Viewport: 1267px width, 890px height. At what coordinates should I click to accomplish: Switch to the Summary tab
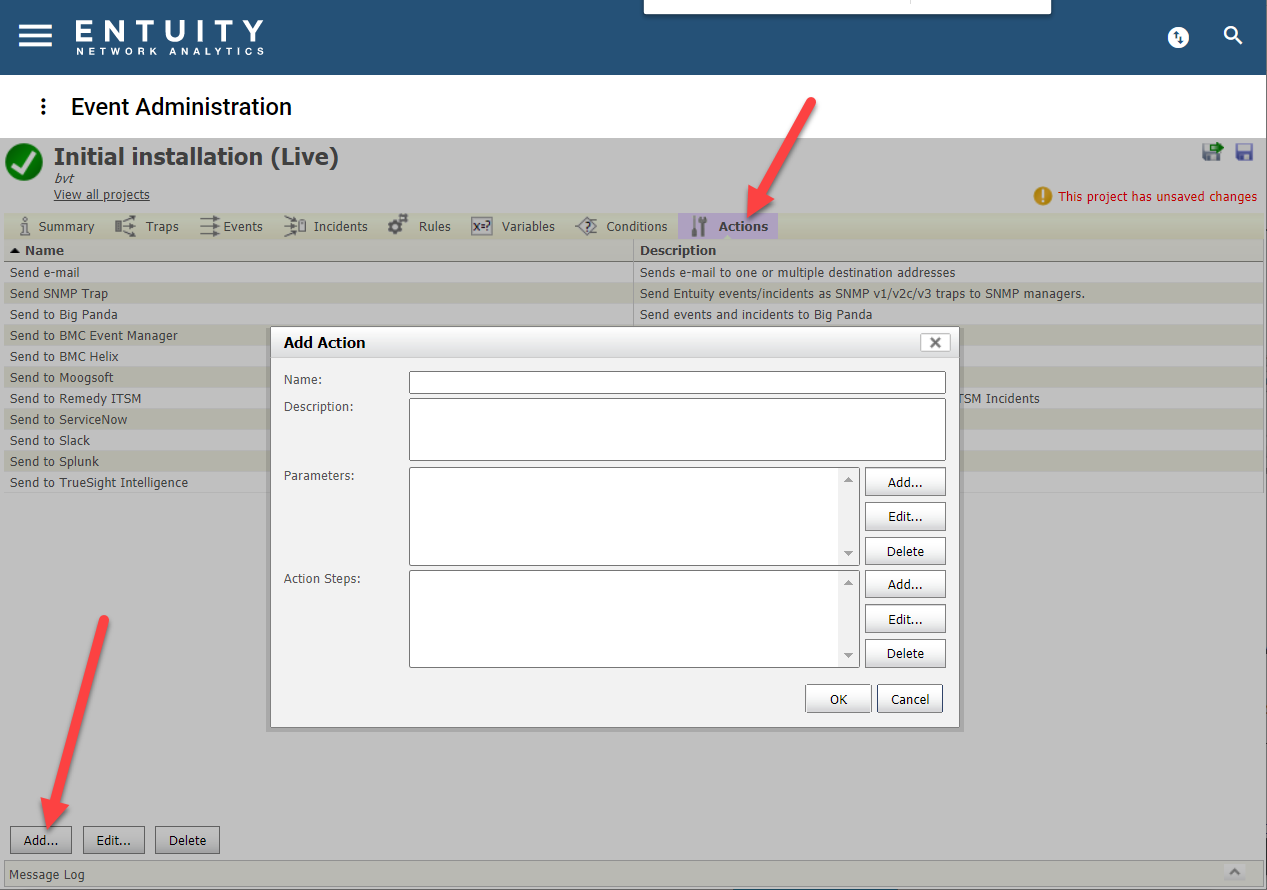pos(56,227)
